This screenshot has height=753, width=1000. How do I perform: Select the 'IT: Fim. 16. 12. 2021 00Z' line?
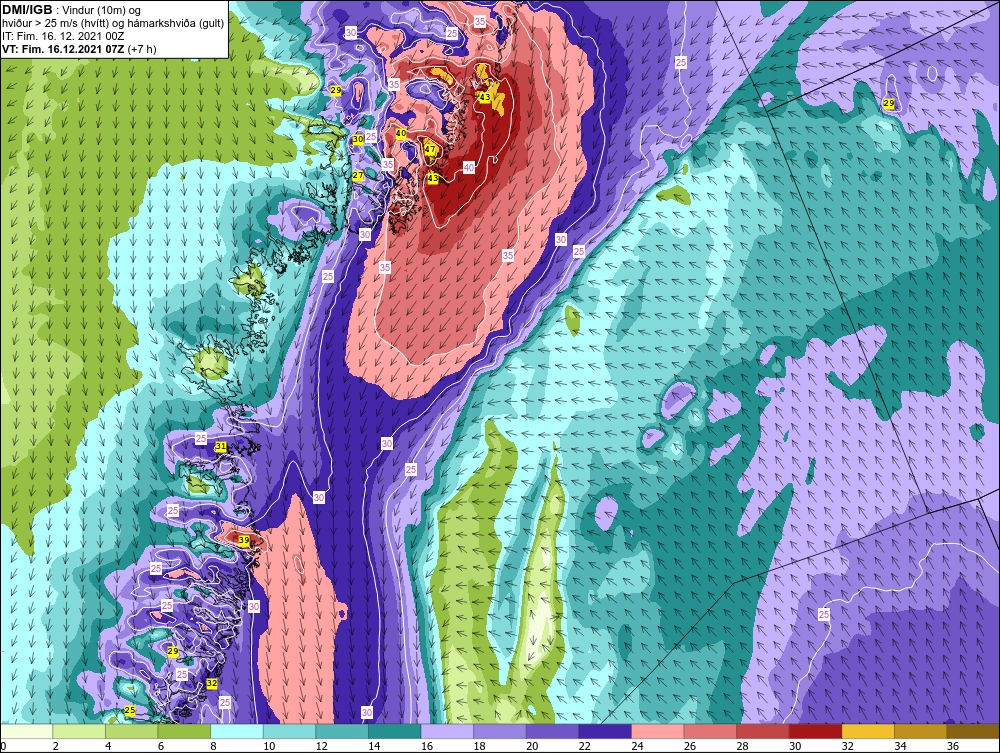(63, 36)
